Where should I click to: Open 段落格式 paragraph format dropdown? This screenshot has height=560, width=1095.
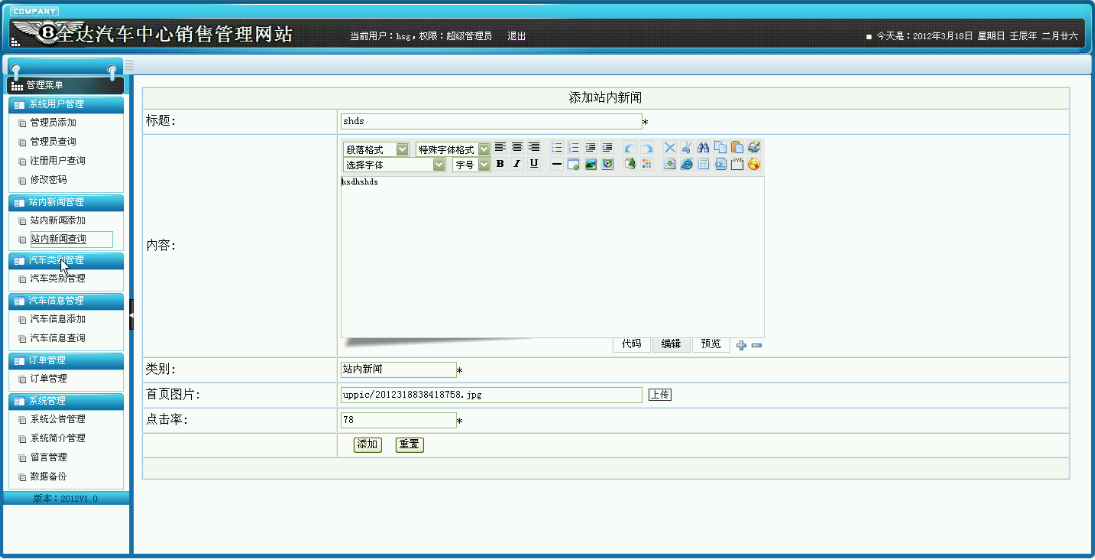[376, 149]
